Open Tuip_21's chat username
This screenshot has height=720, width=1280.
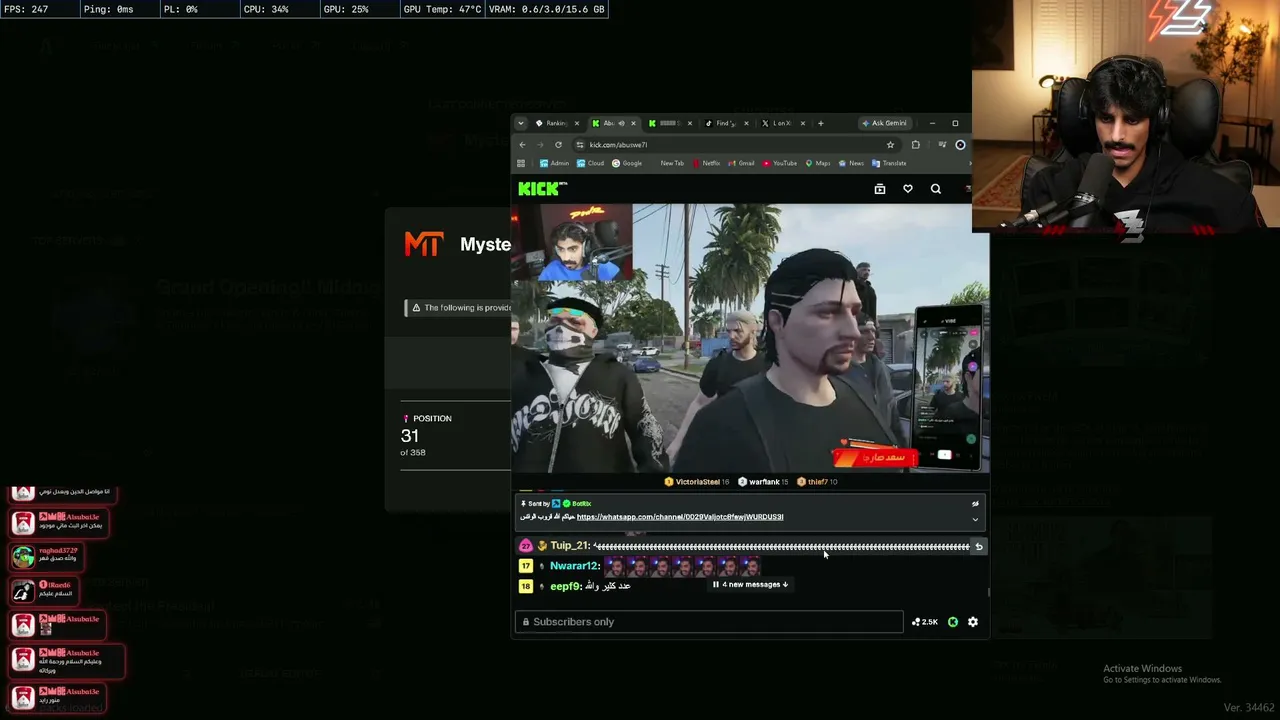click(571, 546)
